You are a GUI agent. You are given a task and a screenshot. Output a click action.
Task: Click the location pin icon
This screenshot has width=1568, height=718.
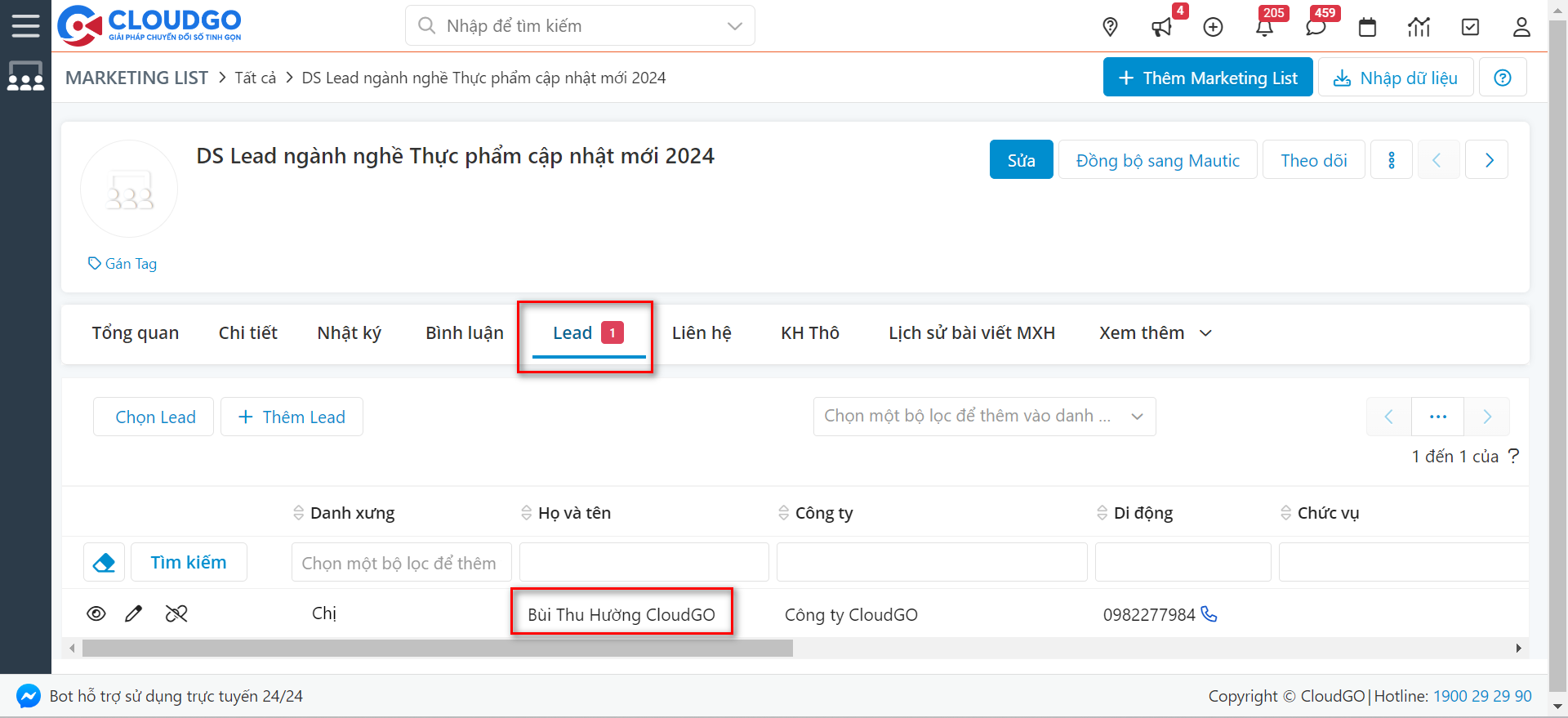[1110, 27]
